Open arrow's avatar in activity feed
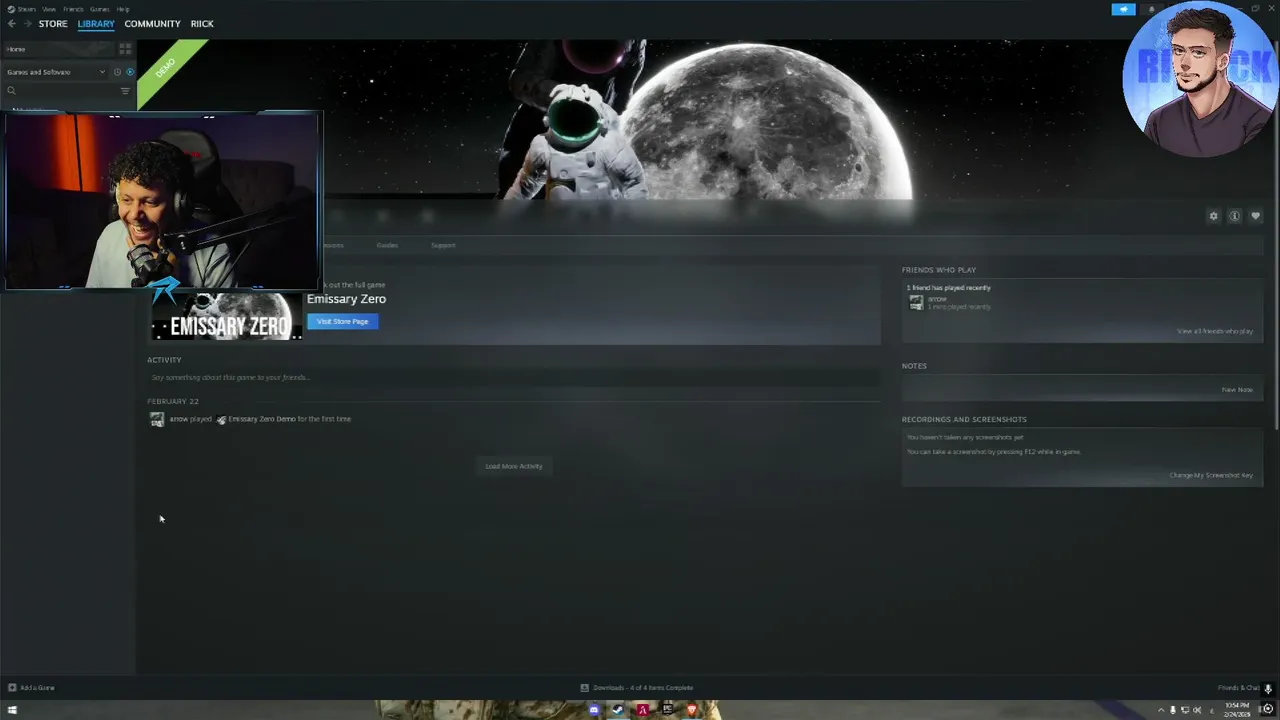 157,420
